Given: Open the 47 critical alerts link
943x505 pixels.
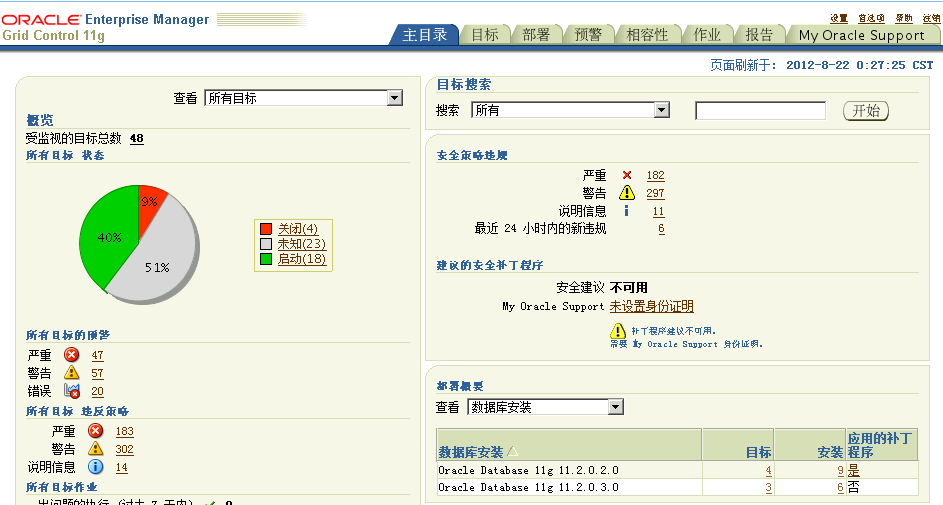Looking at the screenshot, I should (97, 355).
